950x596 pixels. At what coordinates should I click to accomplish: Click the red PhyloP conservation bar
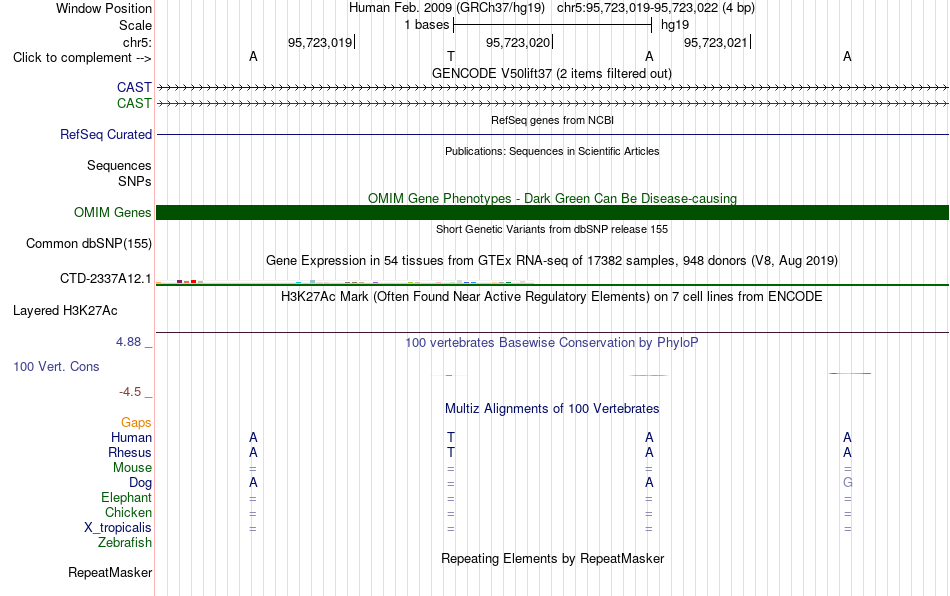tap(648, 376)
